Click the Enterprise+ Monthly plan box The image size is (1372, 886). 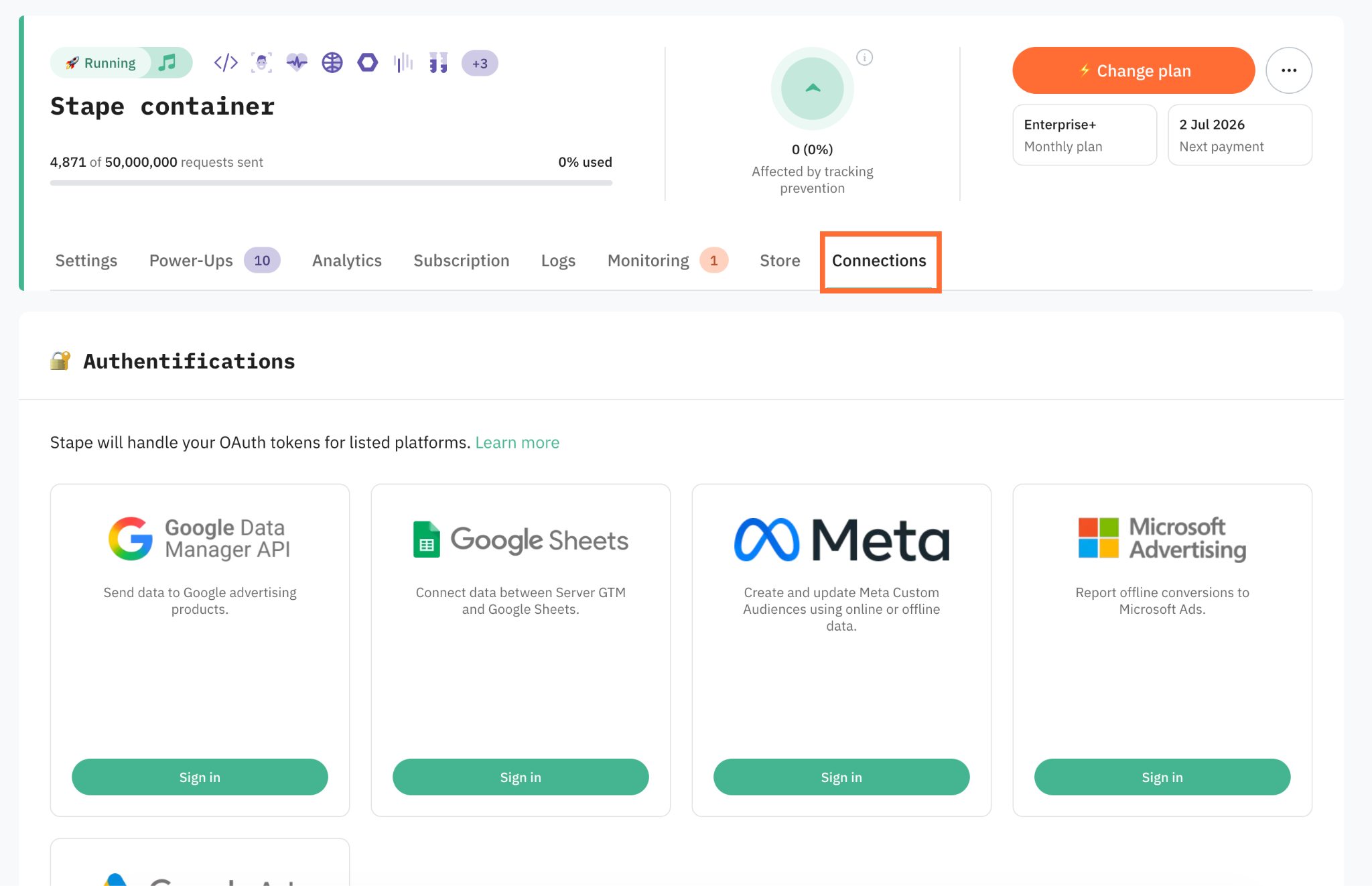click(1085, 135)
